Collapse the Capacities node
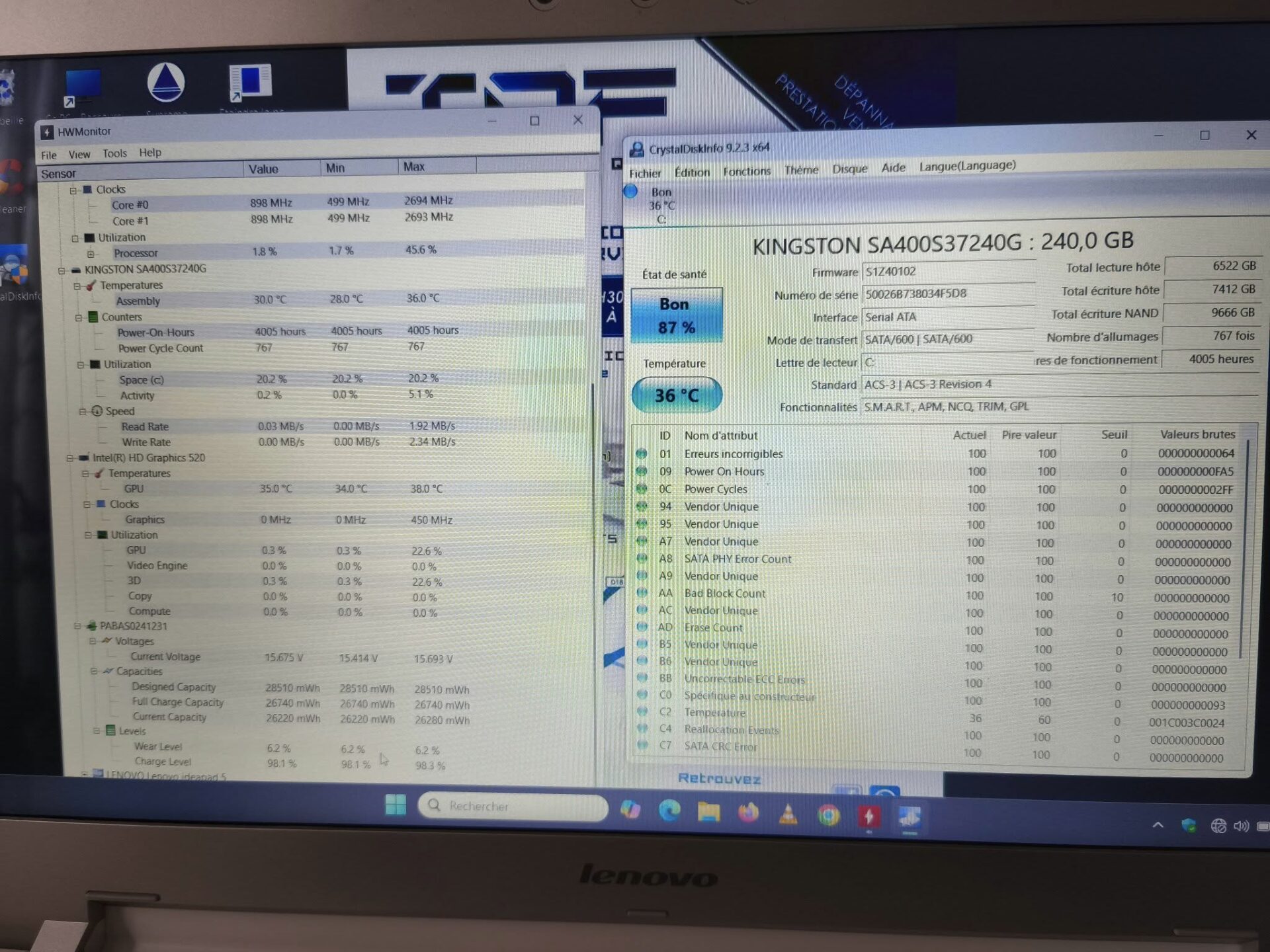Viewport: 1270px width, 952px height. click(x=94, y=672)
